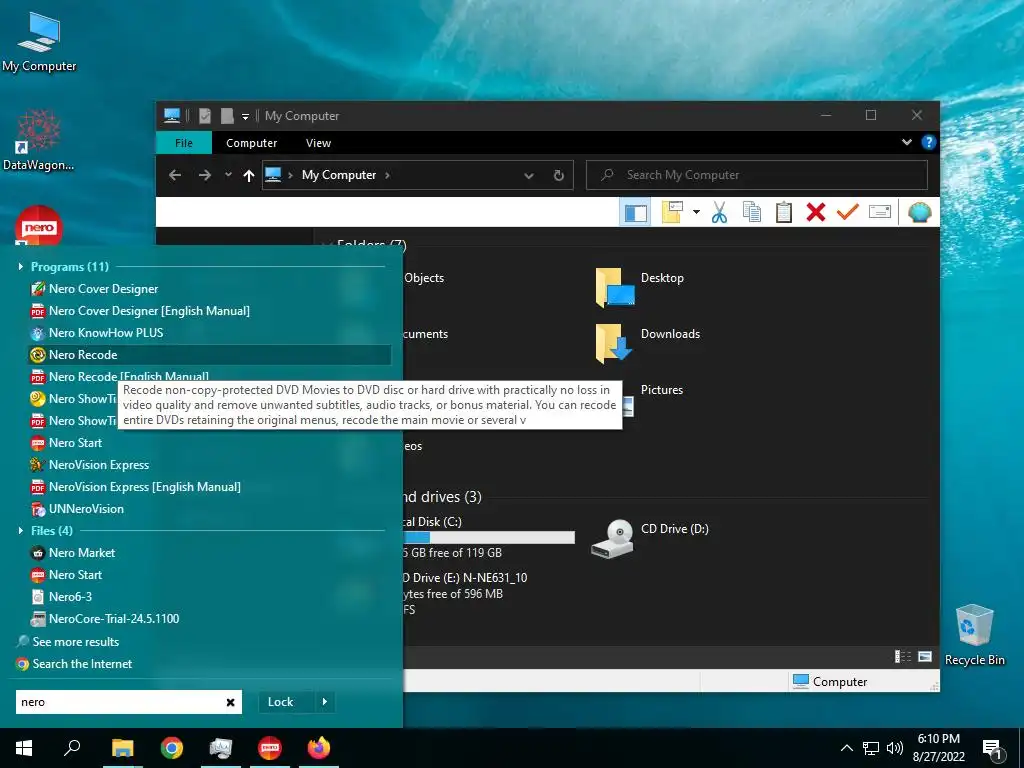Click the orange checkmark Properties icon
The width and height of the screenshot is (1024, 768).
848,212
